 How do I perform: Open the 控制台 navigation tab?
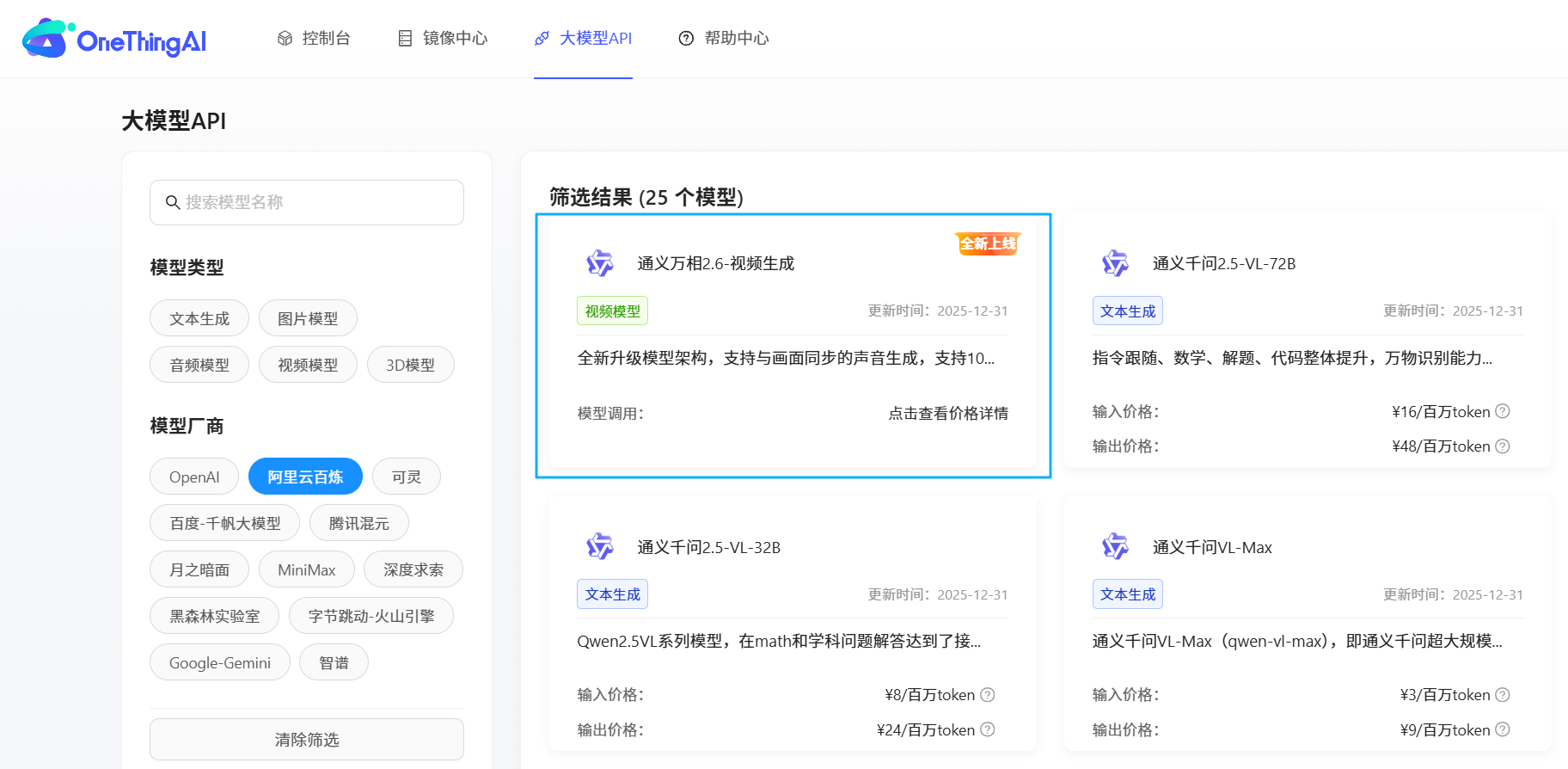pyautogui.click(x=315, y=39)
